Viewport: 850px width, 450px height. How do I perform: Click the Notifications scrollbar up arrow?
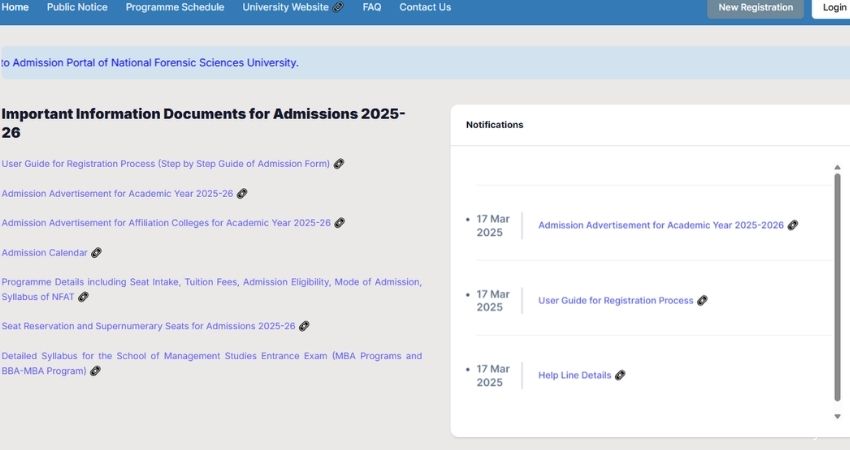pos(838,168)
